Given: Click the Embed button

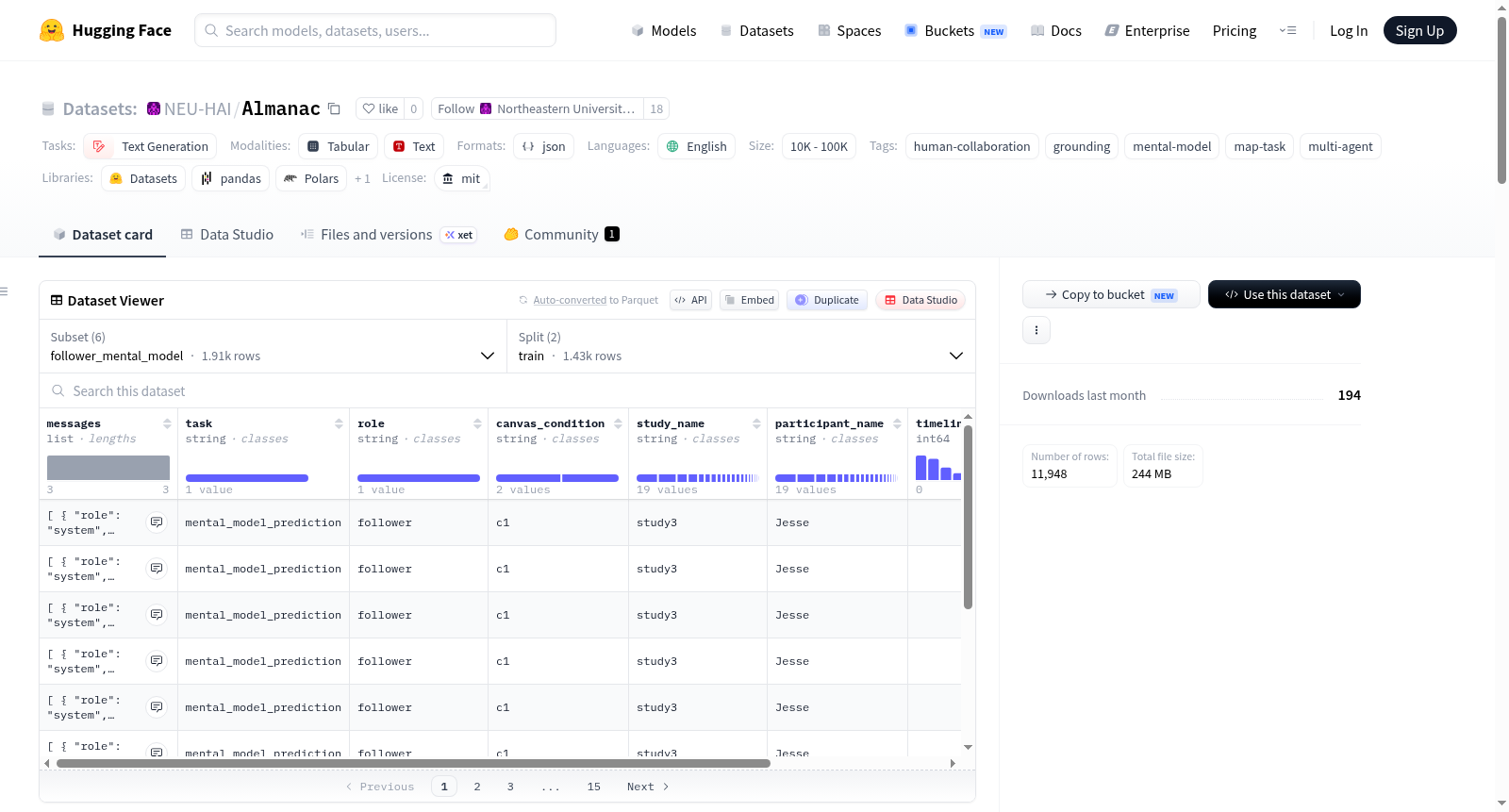Looking at the screenshot, I should pyautogui.click(x=750, y=300).
